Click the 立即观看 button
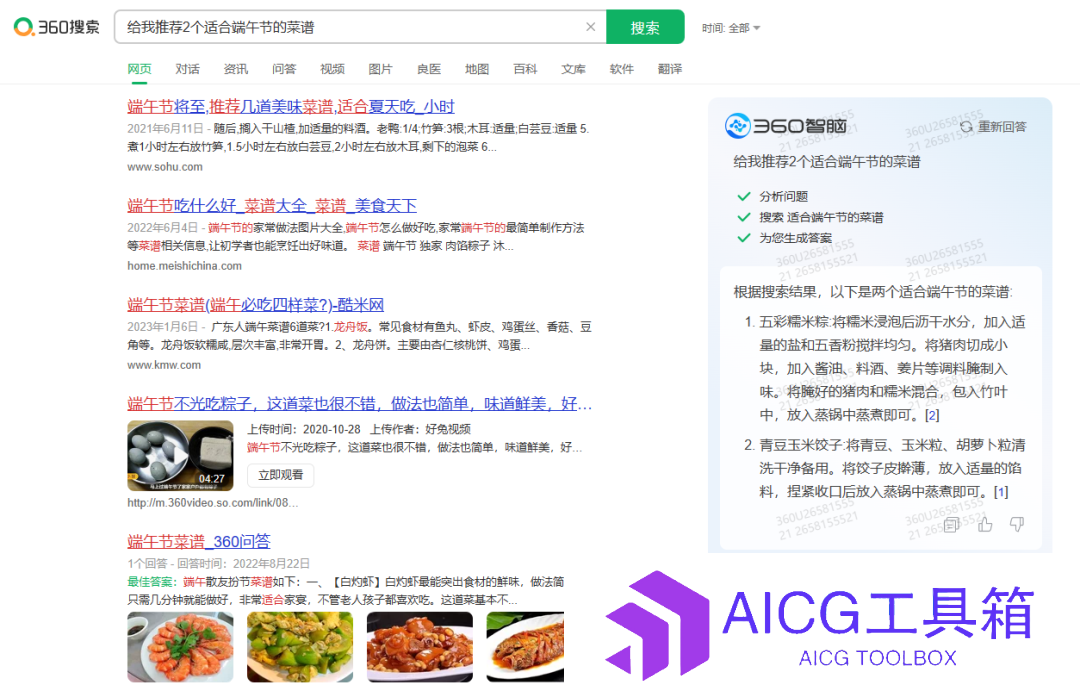1080x691 pixels. point(280,475)
